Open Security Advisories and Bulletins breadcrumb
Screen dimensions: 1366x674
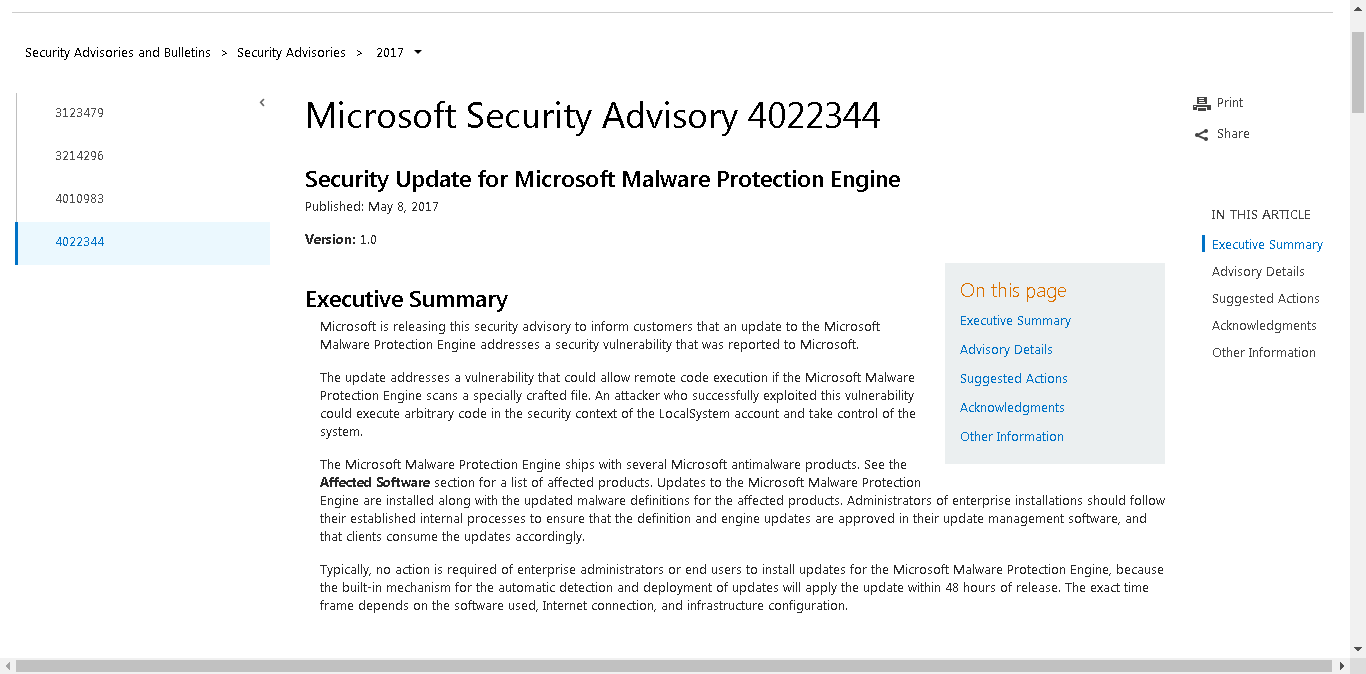118,52
